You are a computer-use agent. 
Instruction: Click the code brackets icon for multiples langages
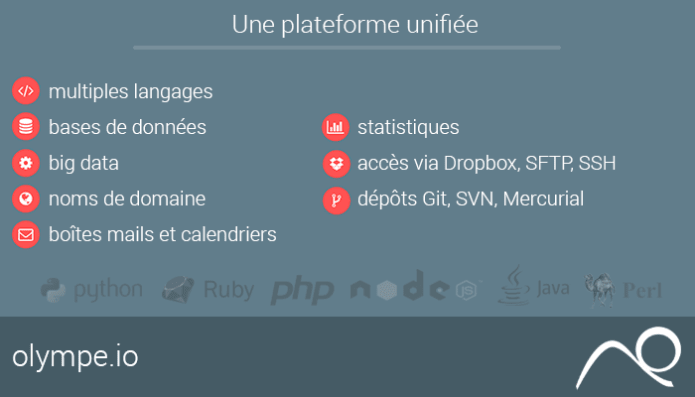26,91
